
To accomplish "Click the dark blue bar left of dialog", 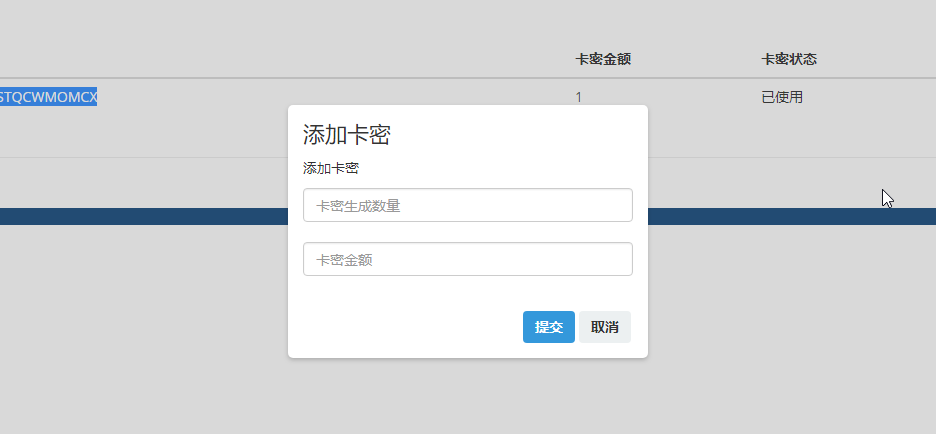I will 140,216.
